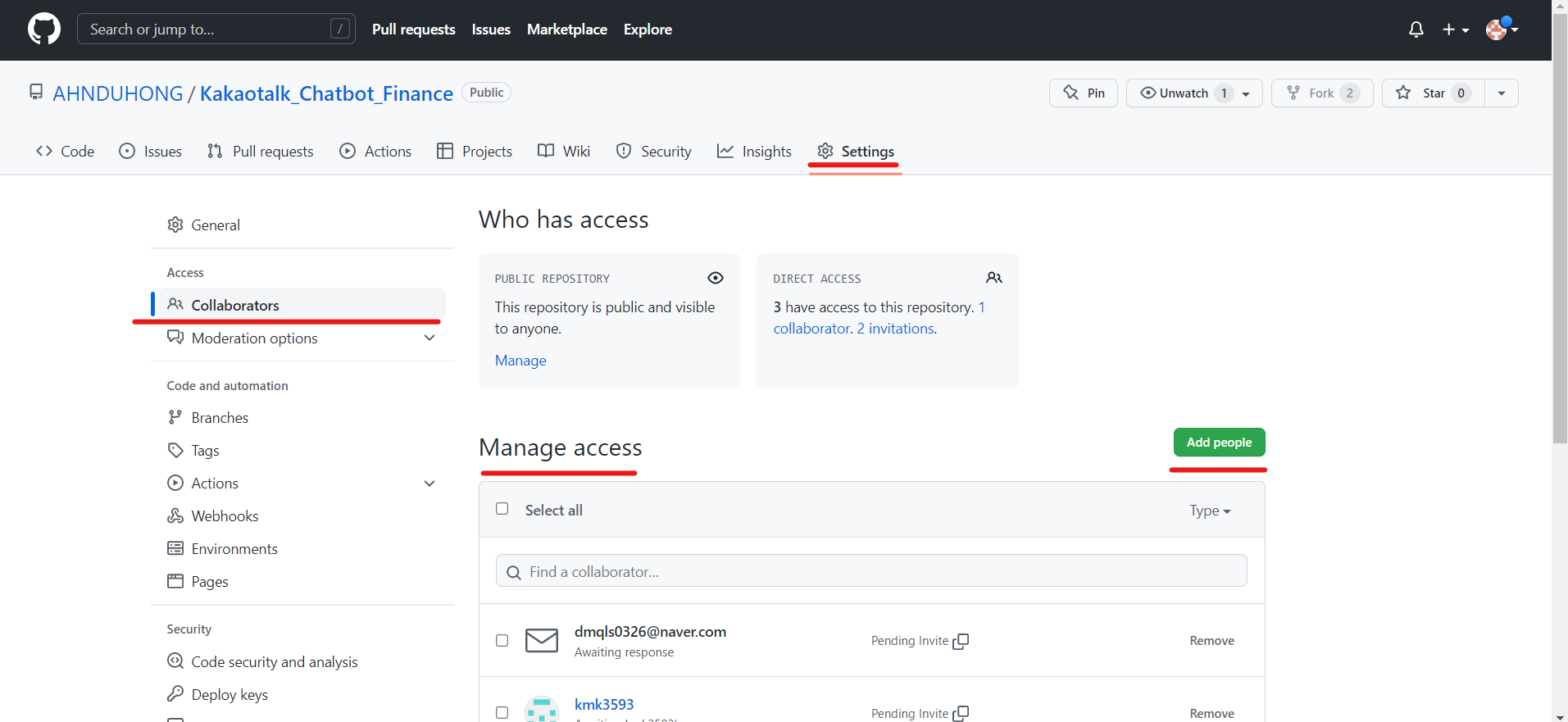Open the Projects tab
Viewport: 1568px width, 722px height.
(x=475, y=151)
